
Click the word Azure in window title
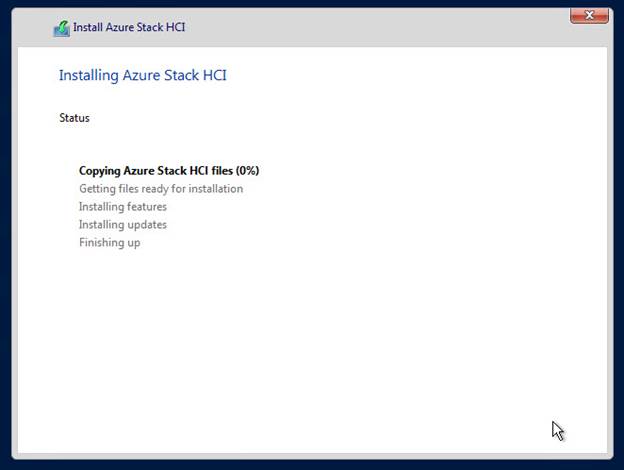click(119, 27)
